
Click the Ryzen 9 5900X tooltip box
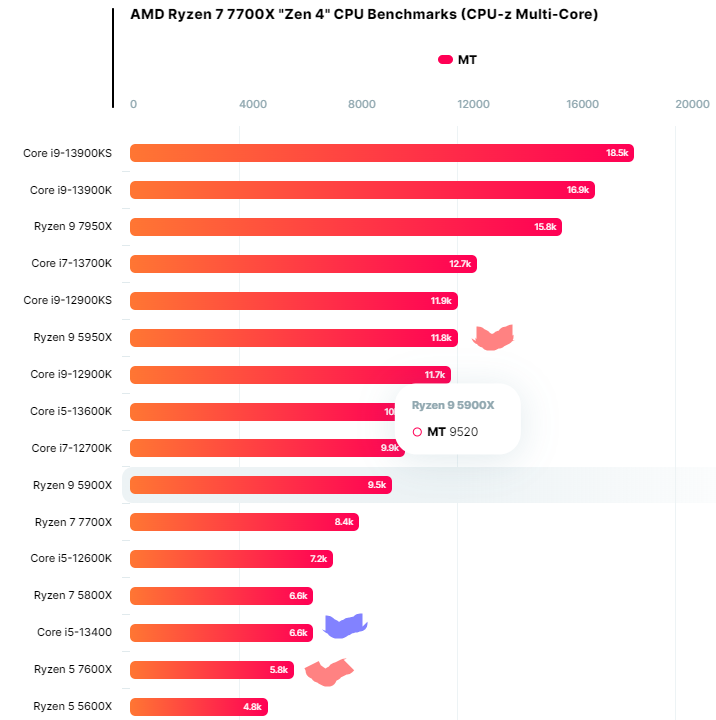tap(457, 419)
